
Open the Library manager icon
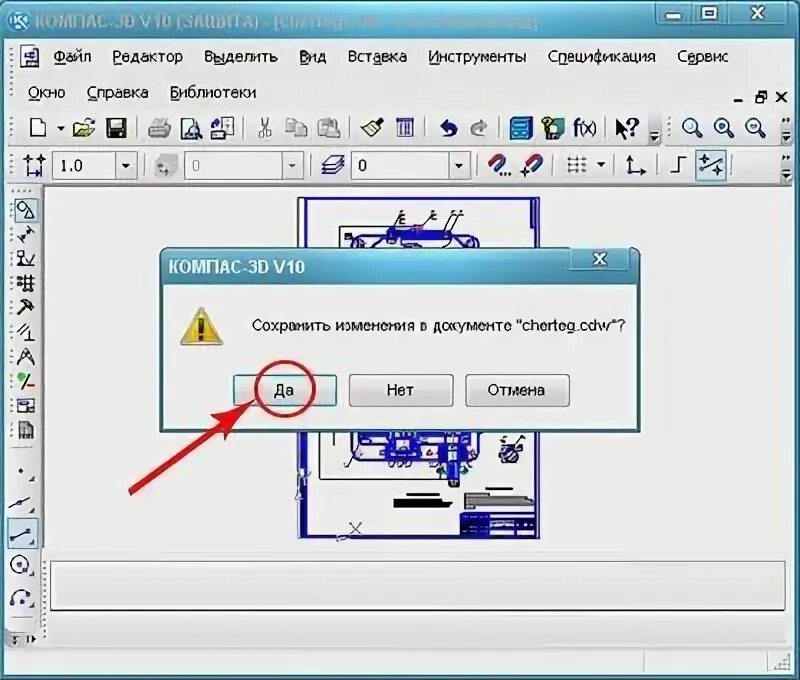(521, 128)
